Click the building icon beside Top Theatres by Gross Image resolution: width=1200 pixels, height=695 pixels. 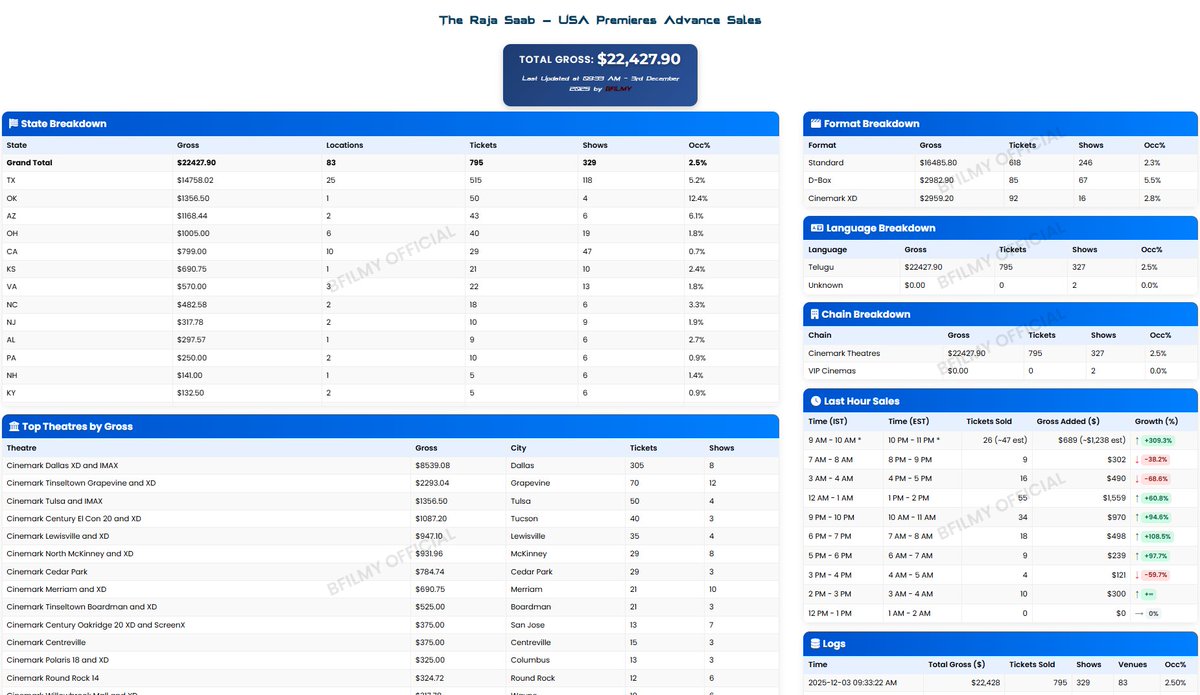tap(13, 427)
